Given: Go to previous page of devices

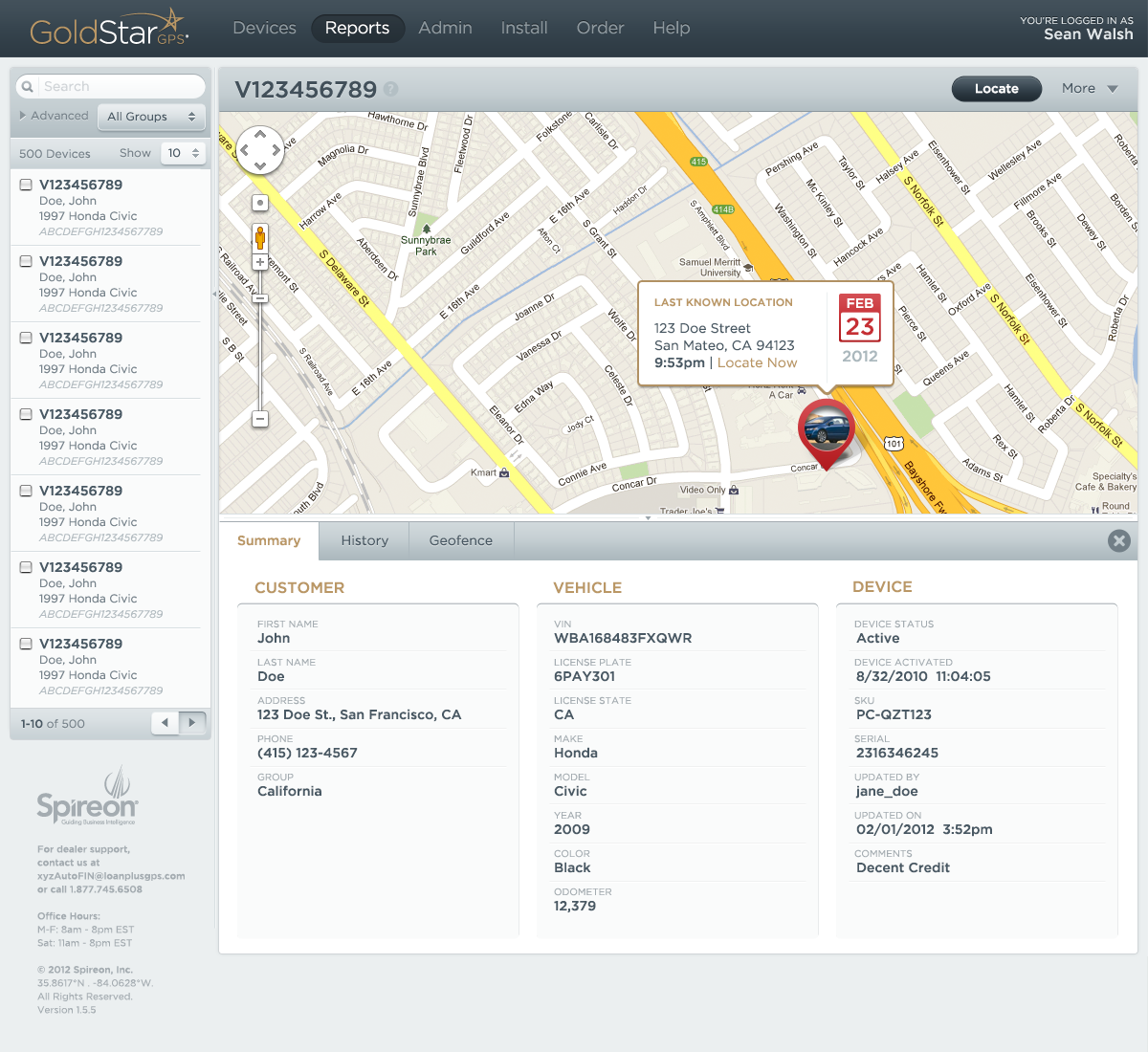Looking at the screenshot, I should pos(166,723).
